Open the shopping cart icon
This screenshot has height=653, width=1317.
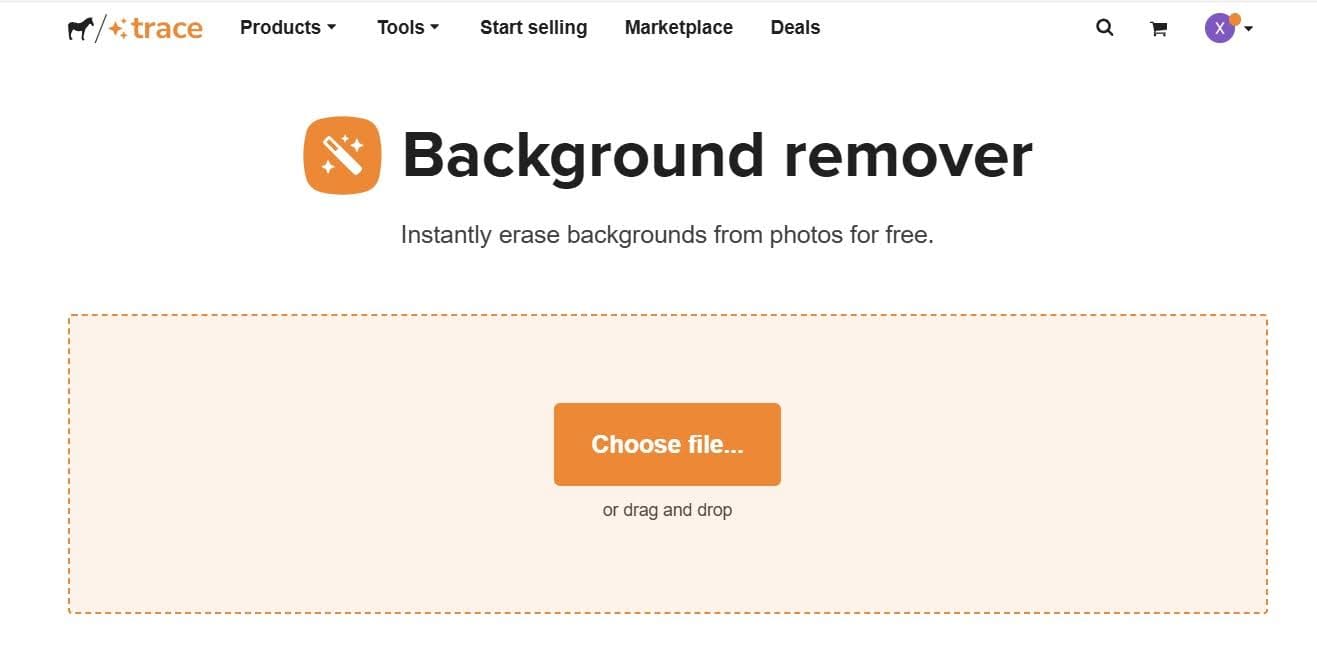coord(1158,29)
